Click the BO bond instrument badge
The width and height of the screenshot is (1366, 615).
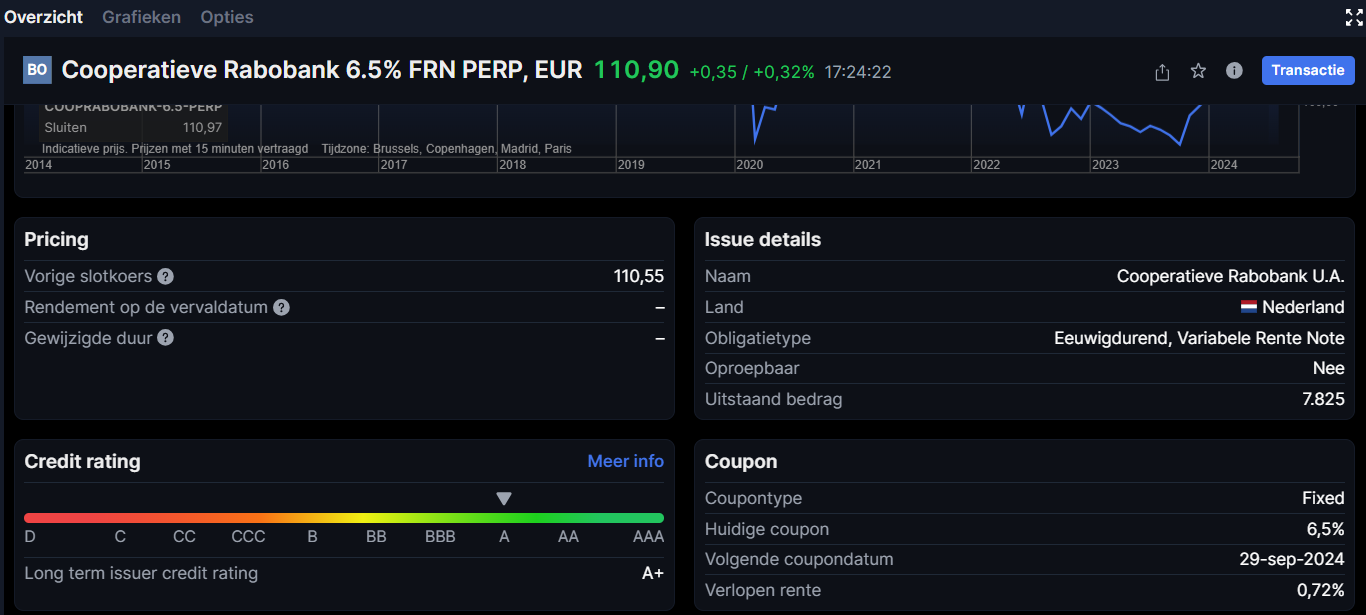[37, 70]
